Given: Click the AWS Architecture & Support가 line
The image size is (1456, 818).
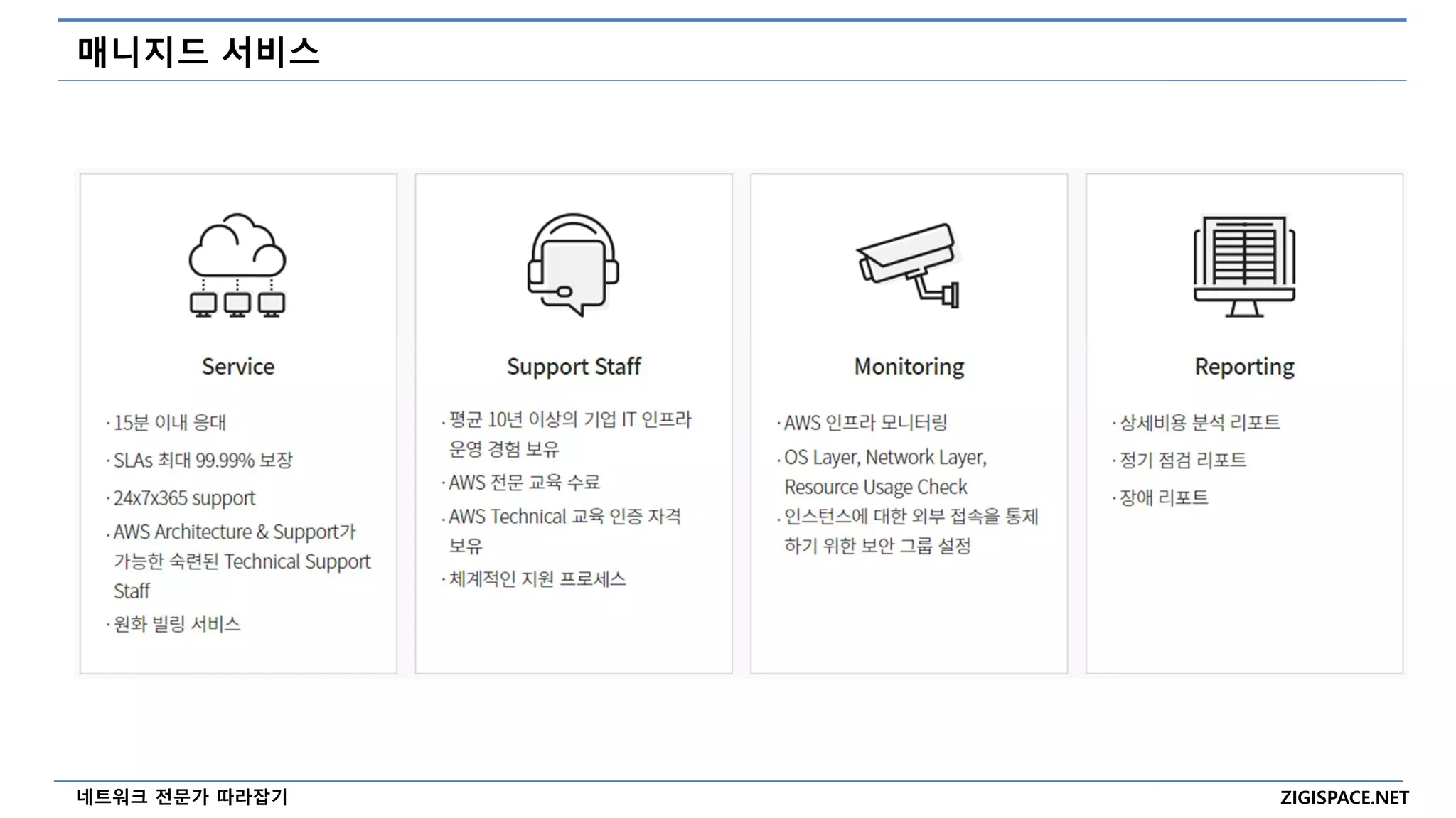Looking at the screenshot, I should [x=235, y=532].
